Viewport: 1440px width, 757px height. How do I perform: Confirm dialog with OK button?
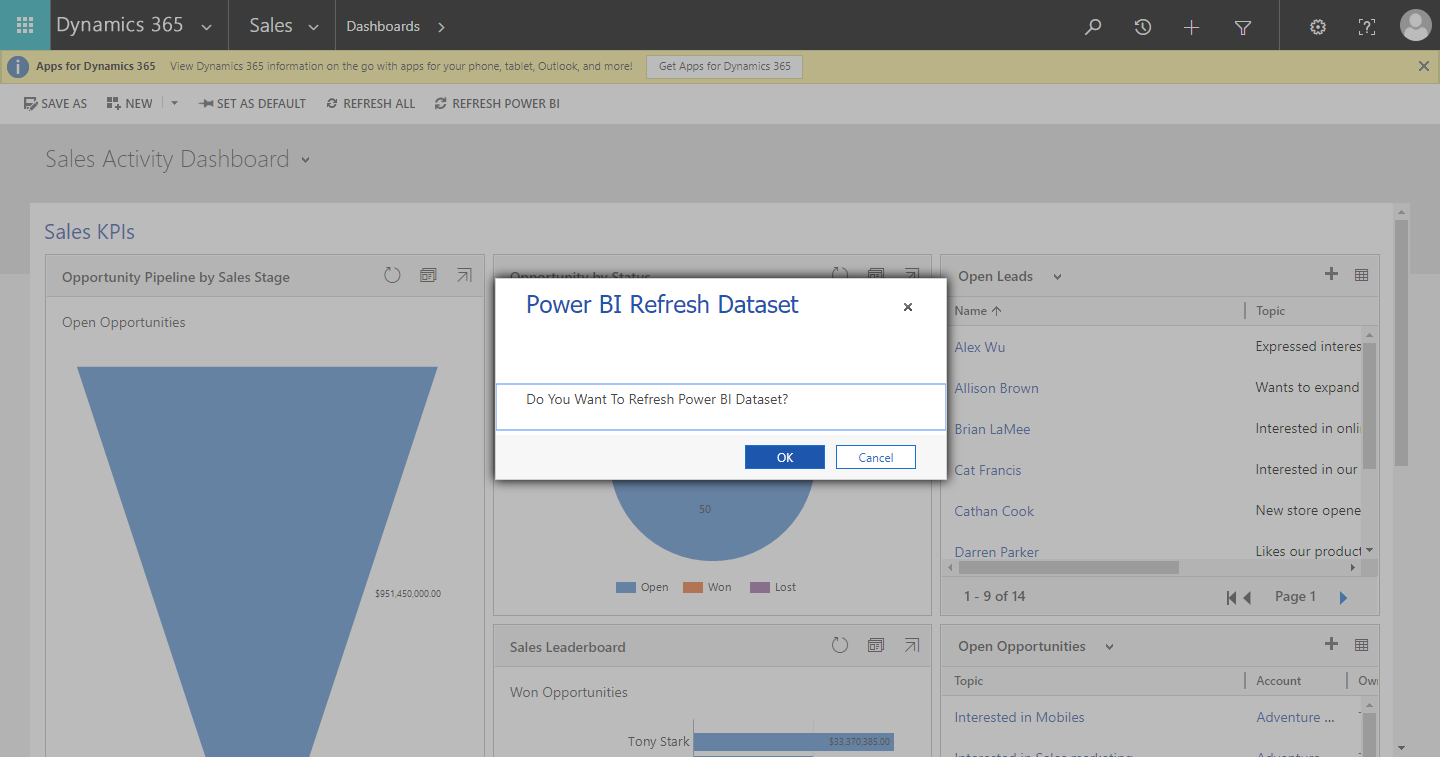784,457
